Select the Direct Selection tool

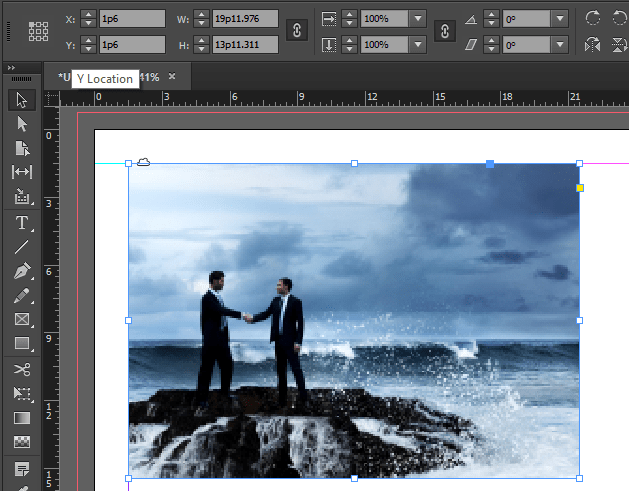click(22, 124)
